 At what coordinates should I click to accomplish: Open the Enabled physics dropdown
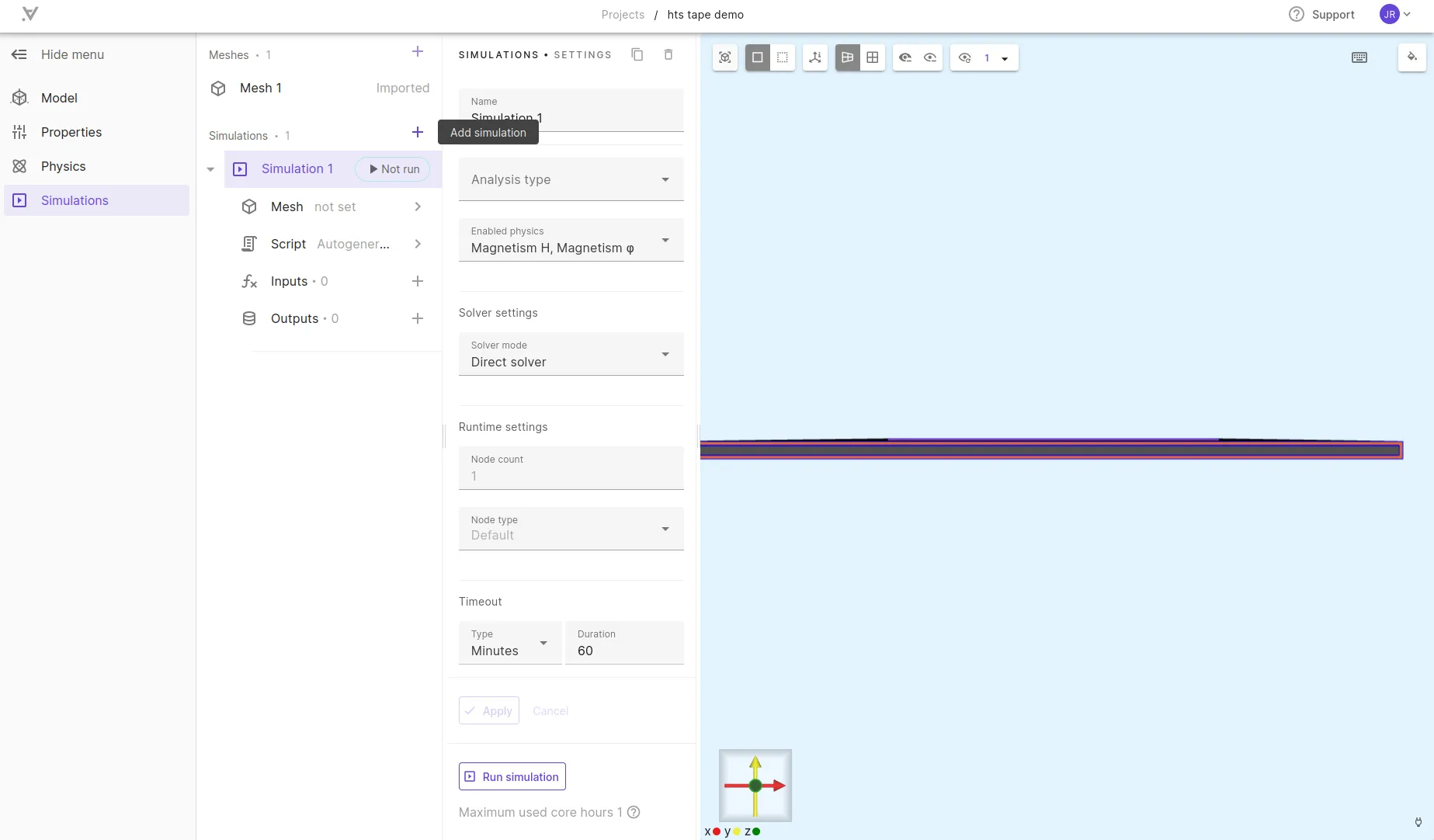[x=571, y=240]
